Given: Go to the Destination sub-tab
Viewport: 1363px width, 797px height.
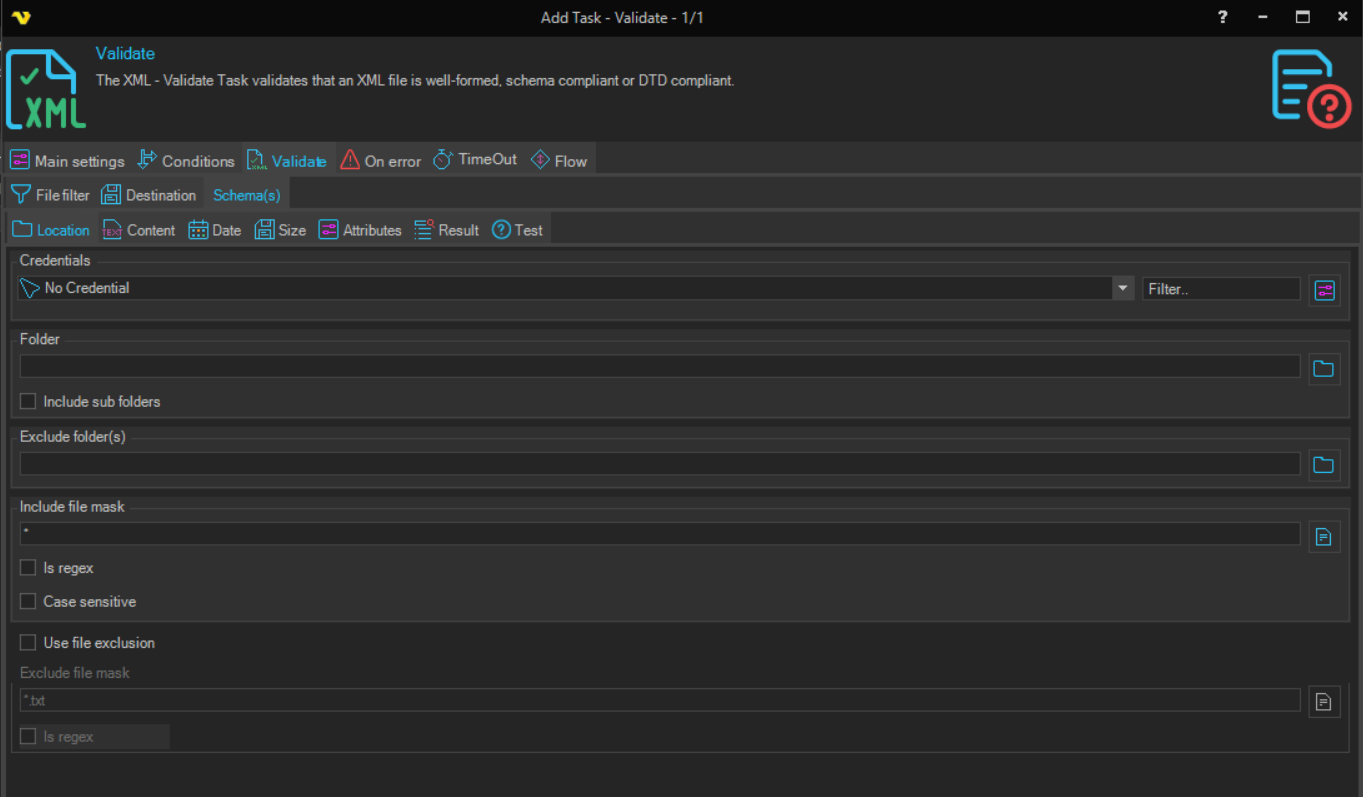Looking at the screenshot, I should click(149, 195).
